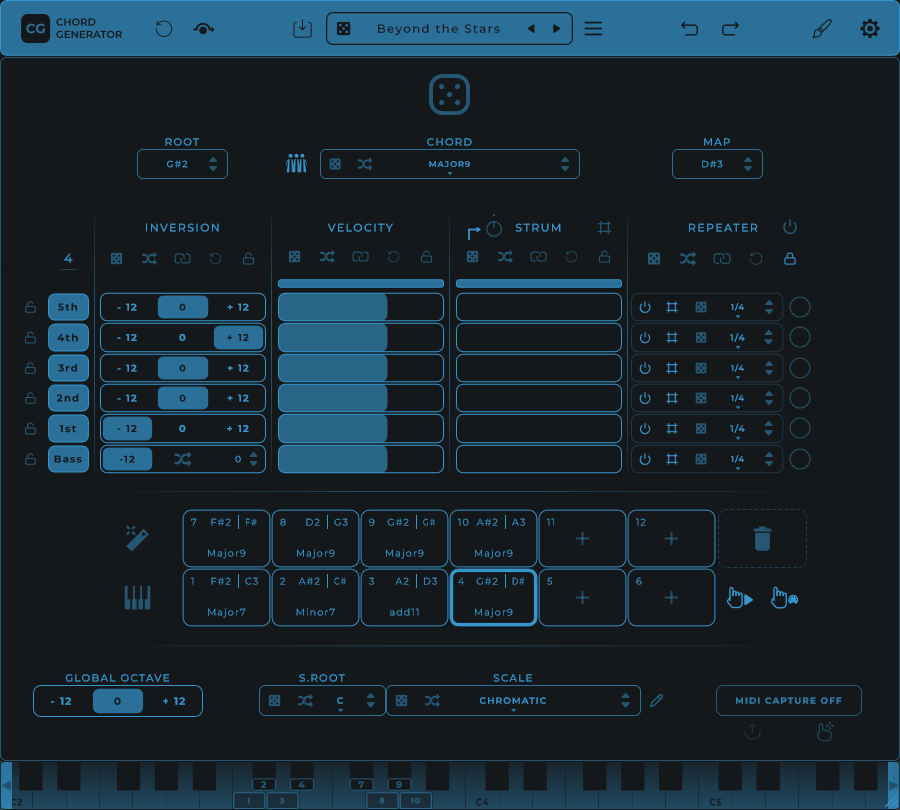This screenshot has height=810, width=900.
Task: Click the paintbrush theme icon
Action: pos(822,29)
